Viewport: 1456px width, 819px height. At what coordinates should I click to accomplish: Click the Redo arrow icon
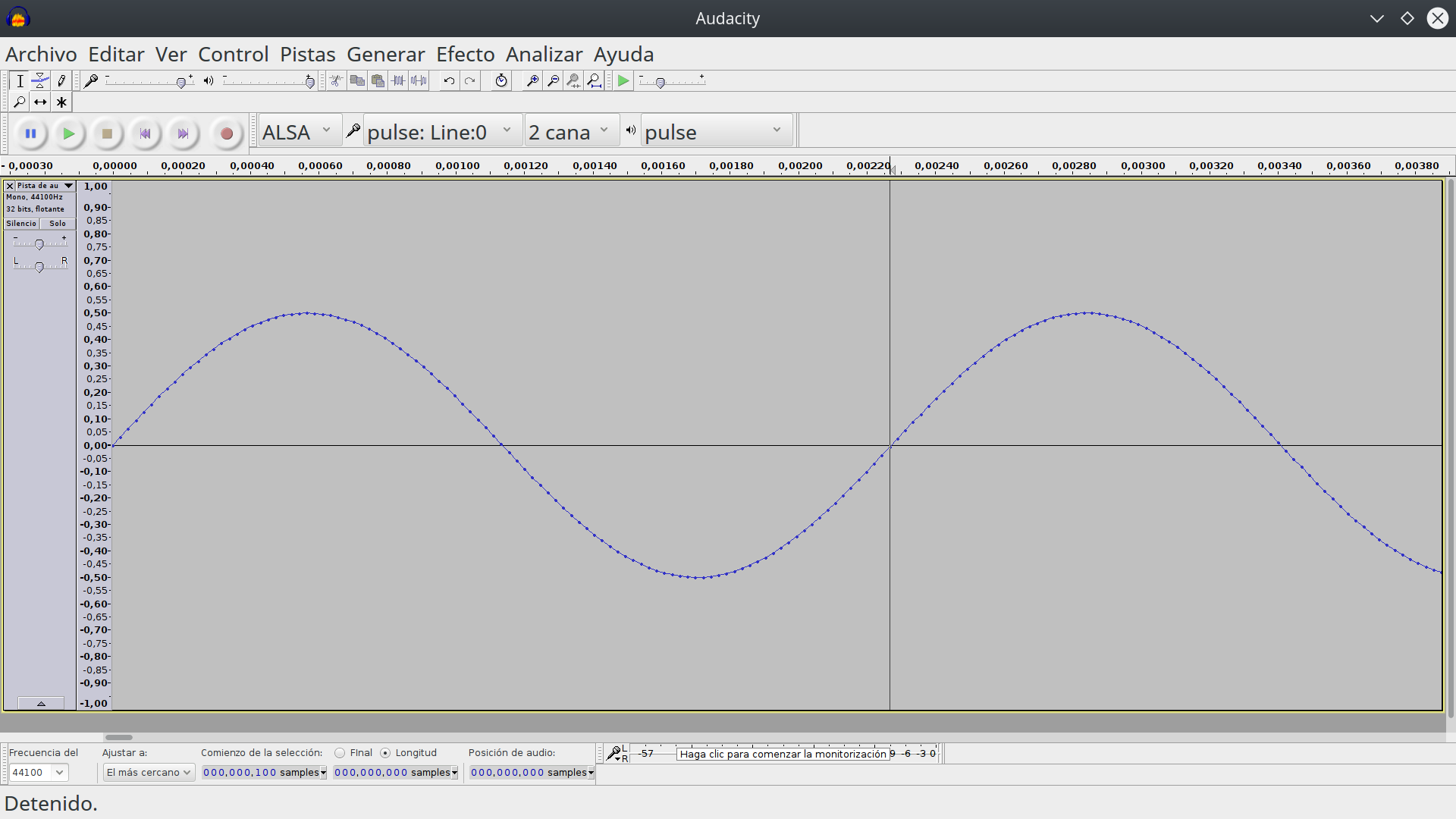click(x=469, y=81)
